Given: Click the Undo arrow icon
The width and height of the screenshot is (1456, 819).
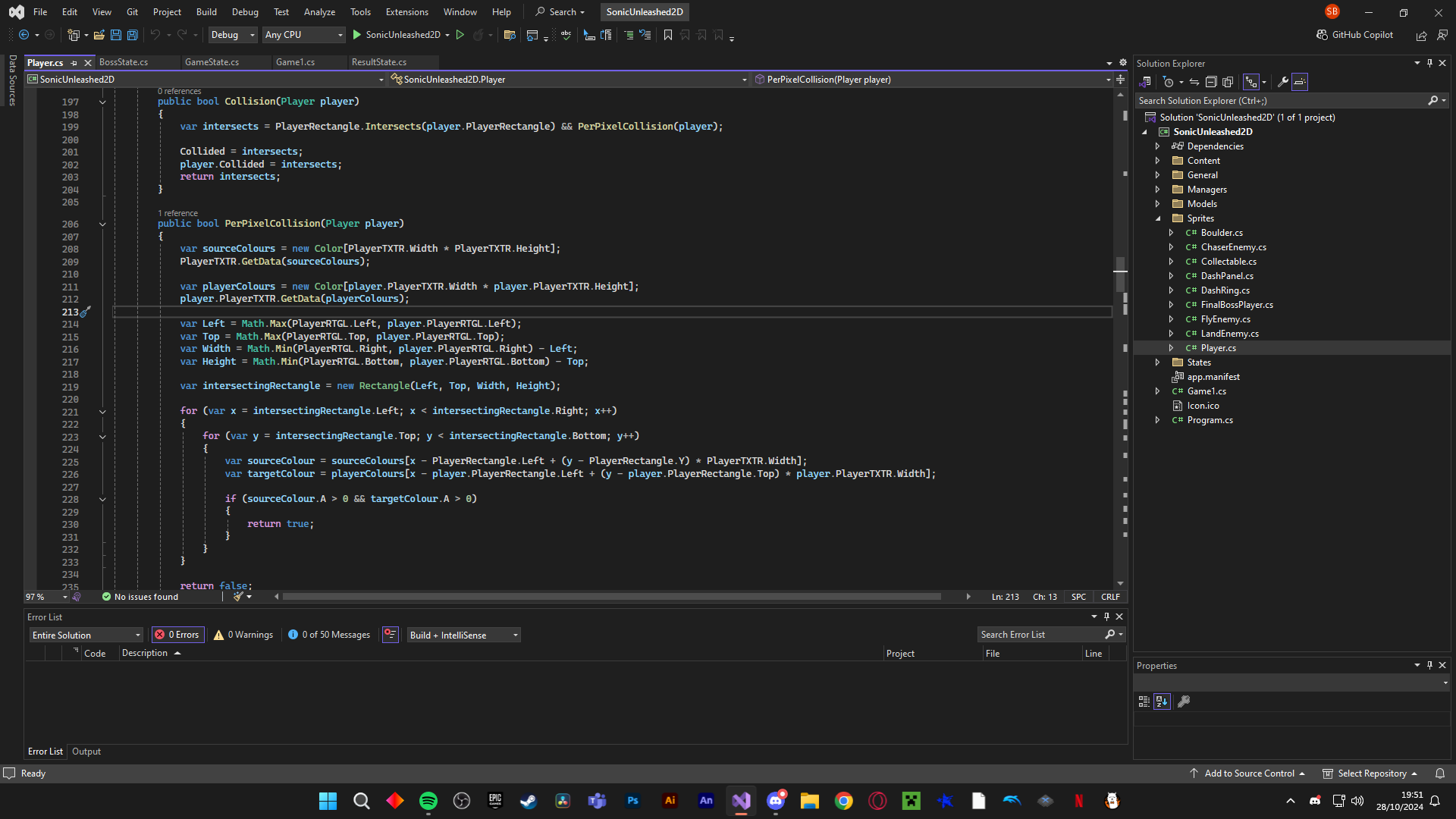Looking at the screenshot, I should (155, 35).
